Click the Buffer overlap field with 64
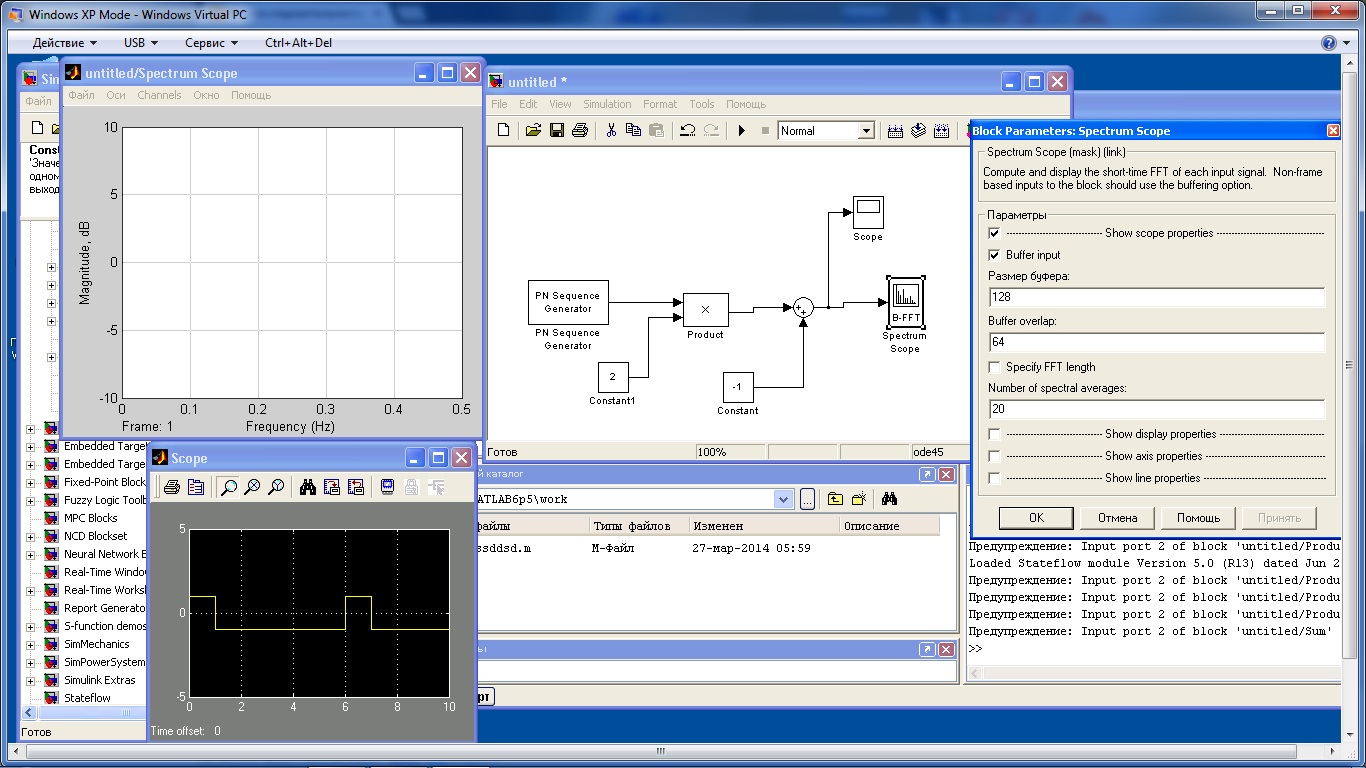This screenshot has height=768, width=1366. point(1156,342)
